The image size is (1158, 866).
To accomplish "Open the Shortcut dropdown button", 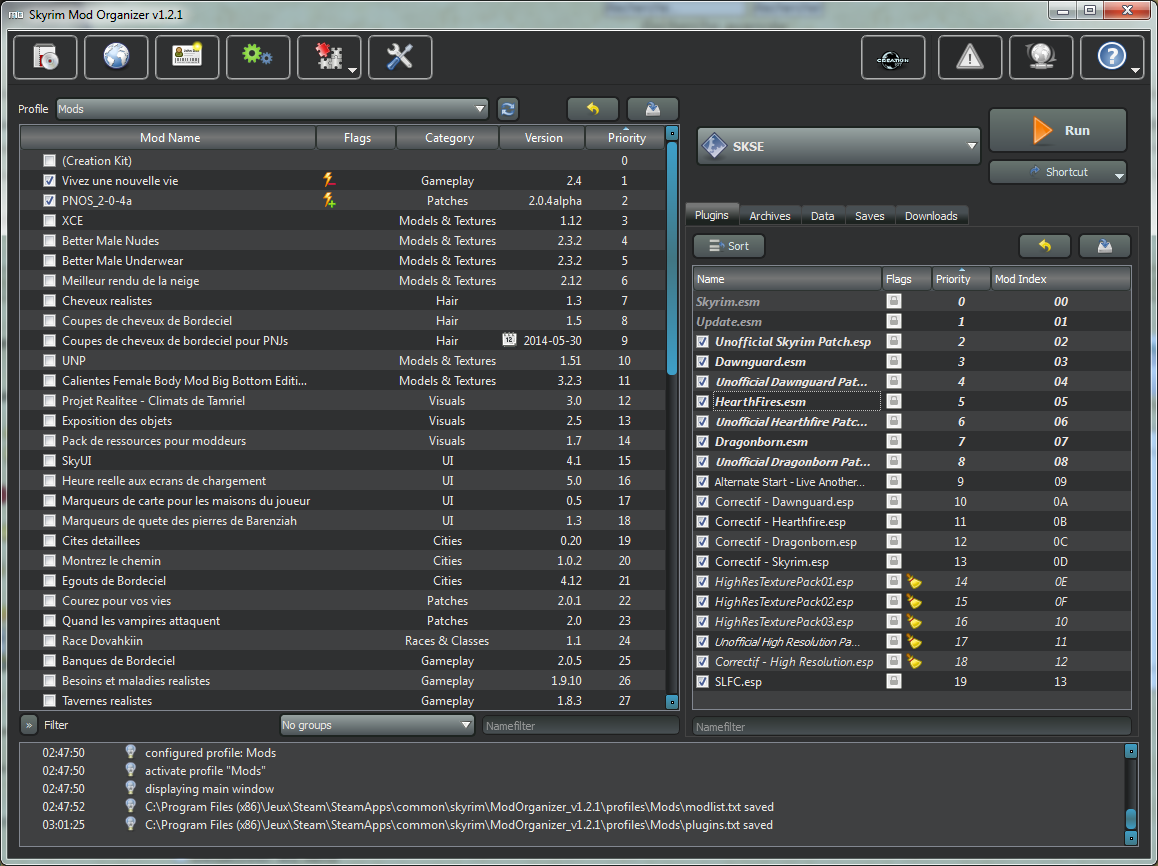I will tap(1058, 172).
